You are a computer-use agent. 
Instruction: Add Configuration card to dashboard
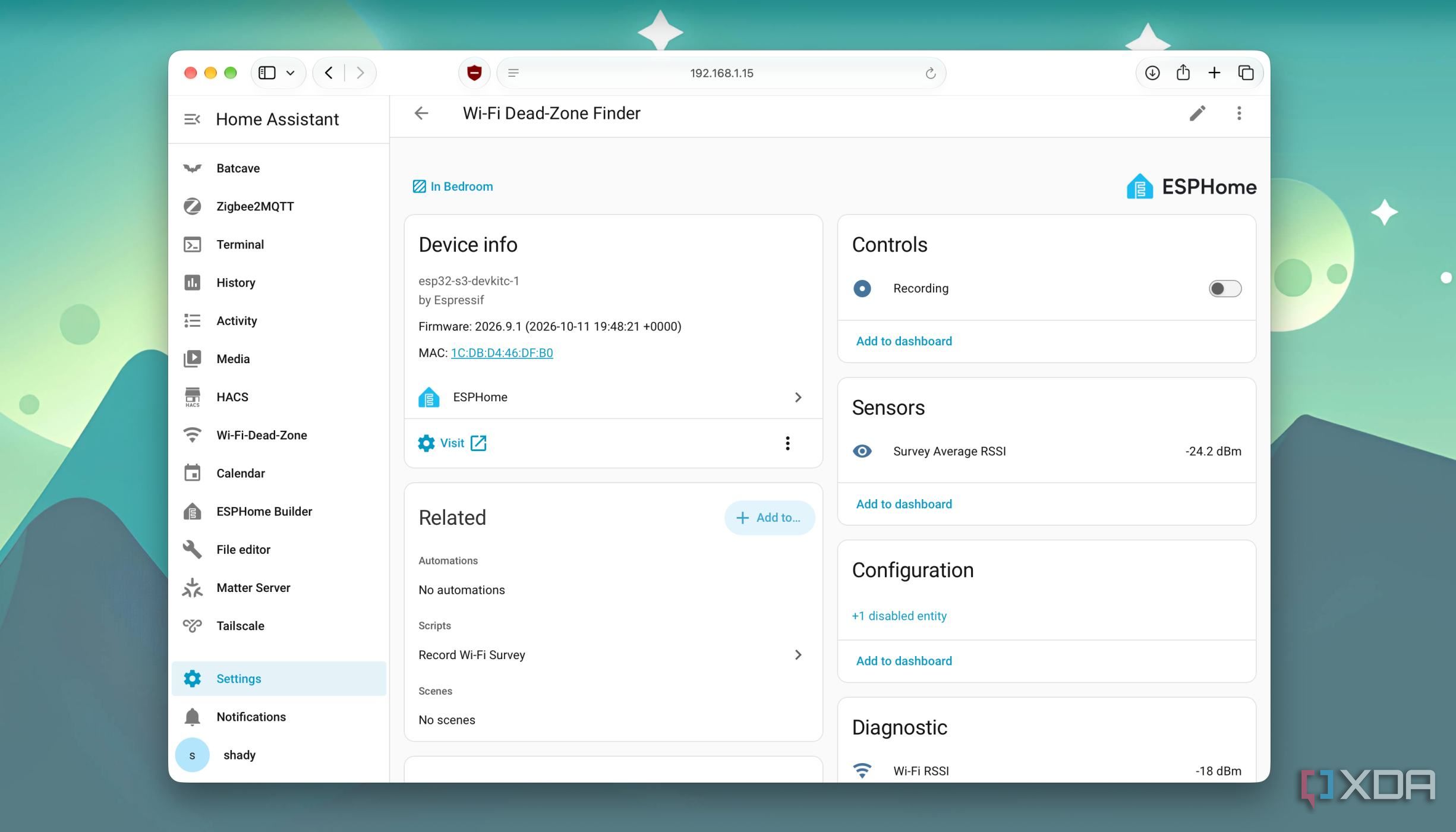pyautogui.click(x=903, y=661)
